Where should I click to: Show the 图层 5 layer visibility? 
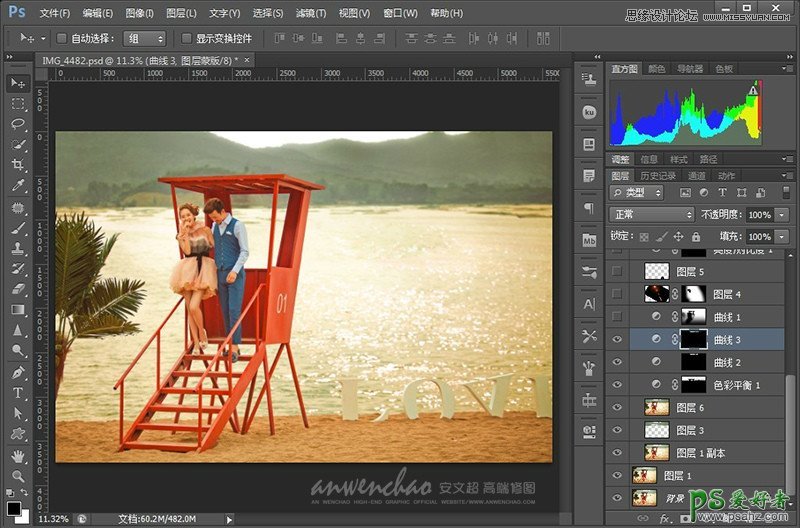(x=617, y=271)
